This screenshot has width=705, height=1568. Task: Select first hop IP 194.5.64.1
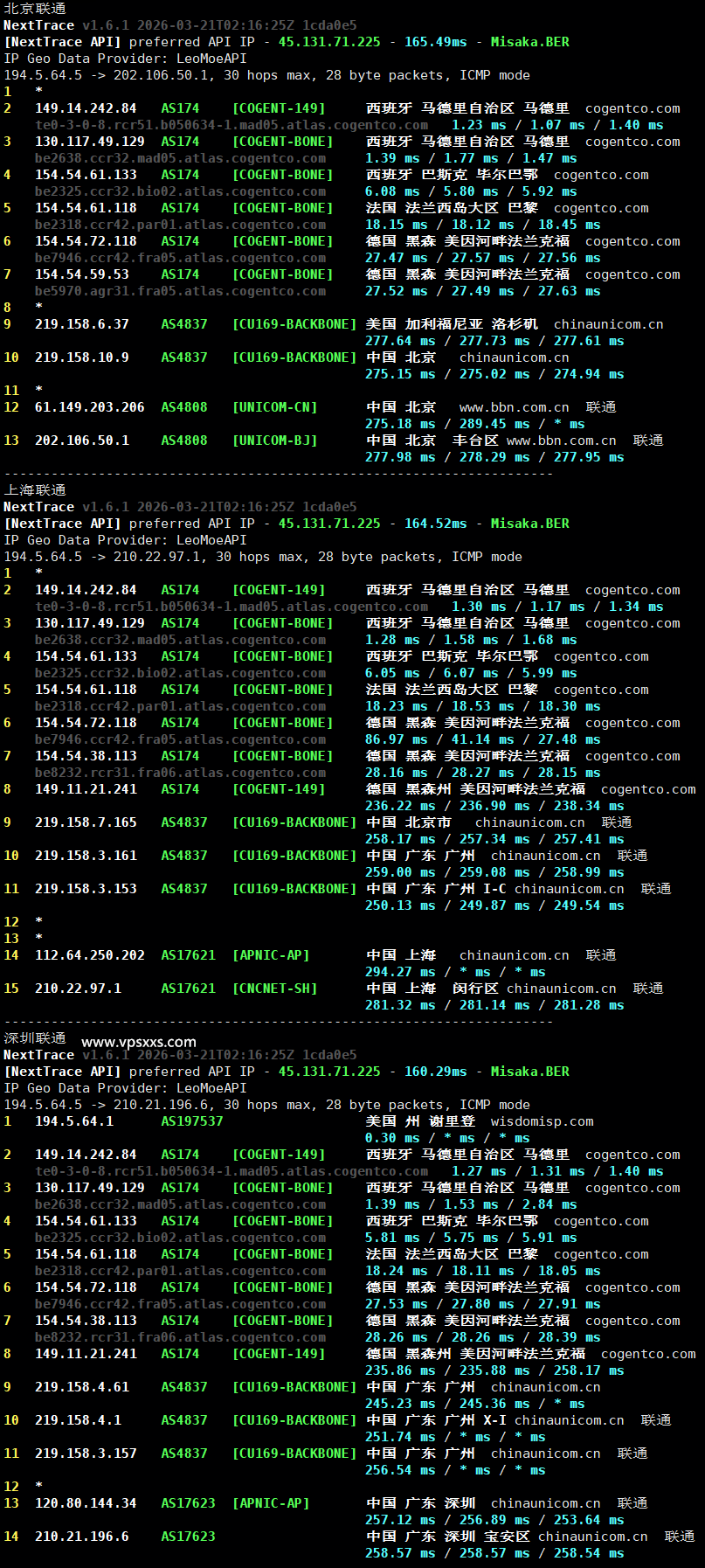pyautogui.click(x=74, y=1121)
